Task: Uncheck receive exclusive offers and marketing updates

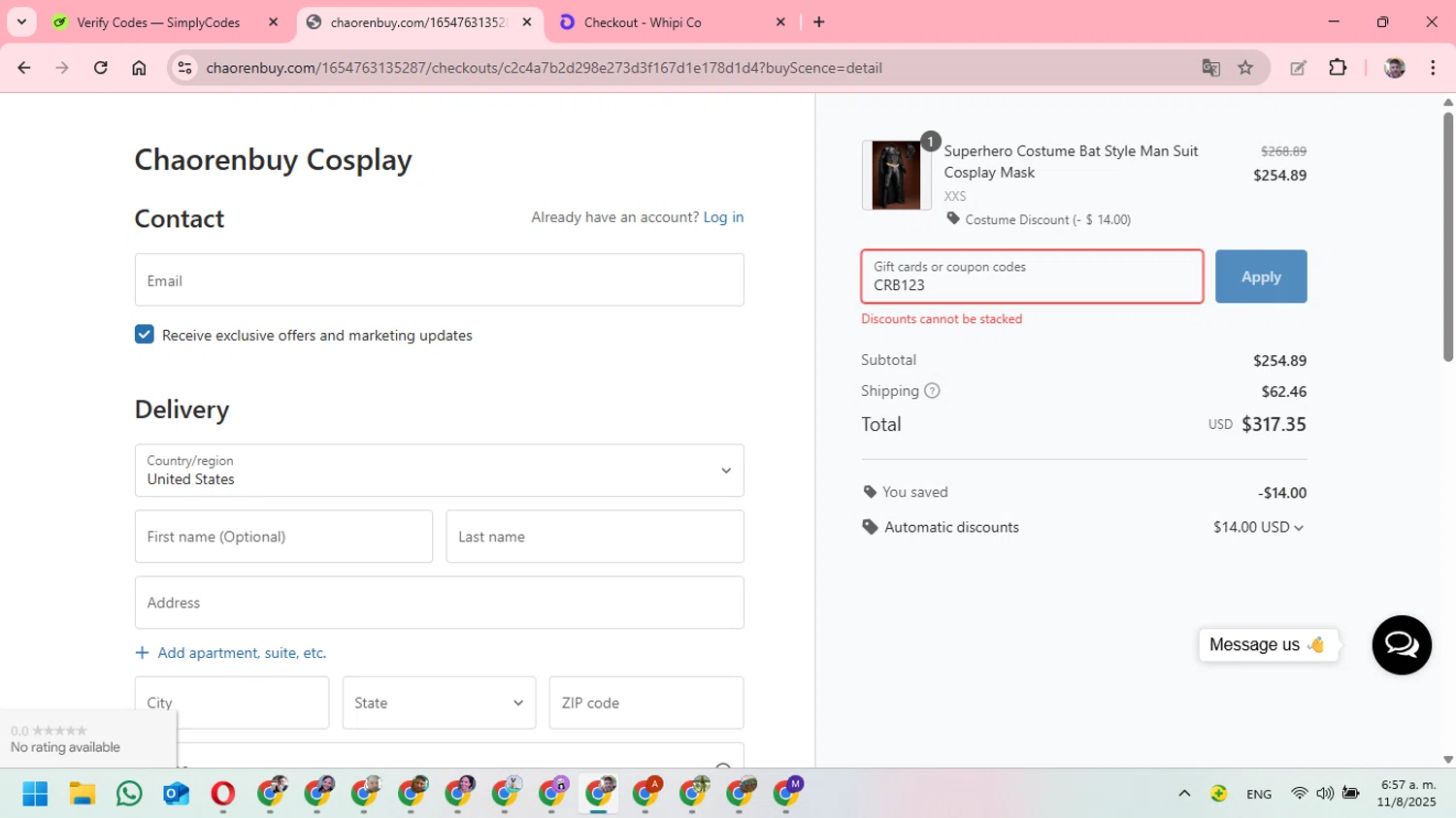Action: (145, 335)
